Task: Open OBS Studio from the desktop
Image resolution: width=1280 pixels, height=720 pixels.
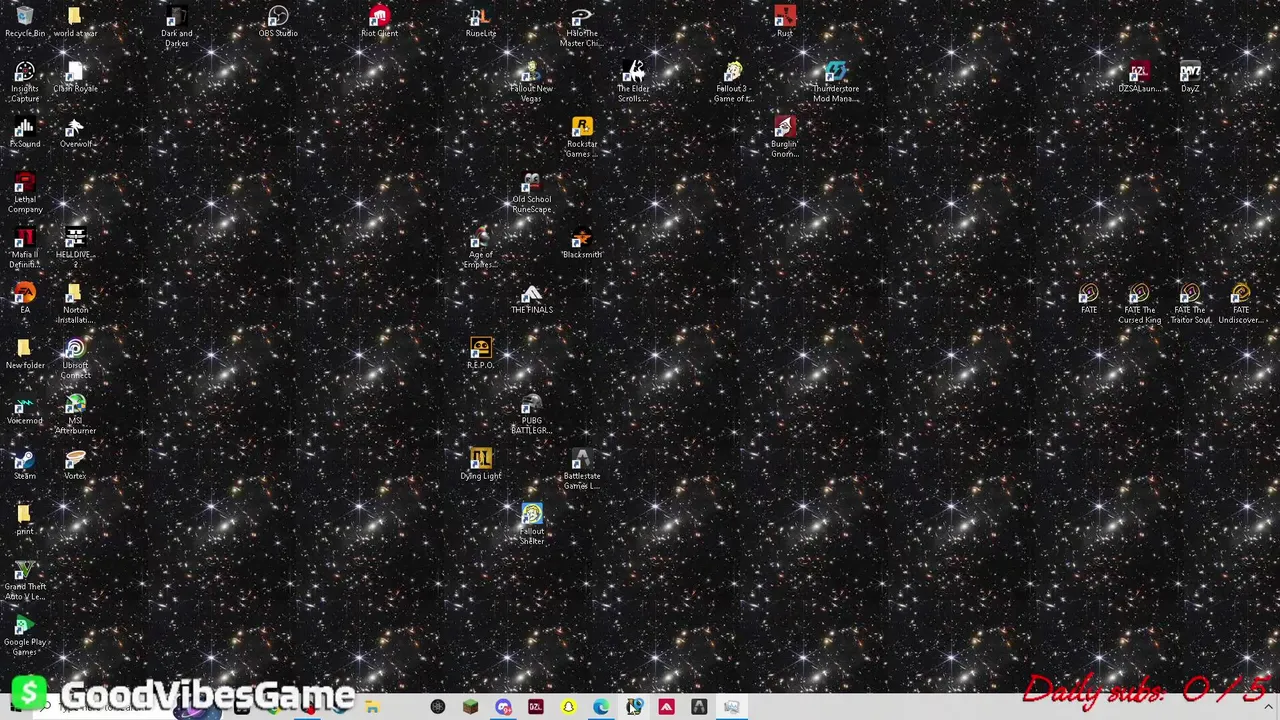Action: tap(278, 21)
